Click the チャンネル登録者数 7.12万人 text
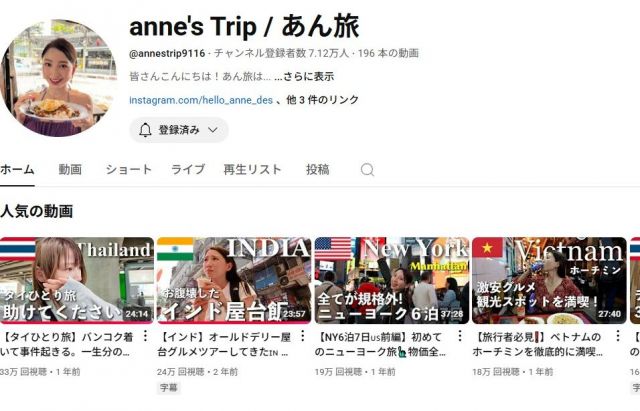This screenshot has height=411, width=640. 282,53
